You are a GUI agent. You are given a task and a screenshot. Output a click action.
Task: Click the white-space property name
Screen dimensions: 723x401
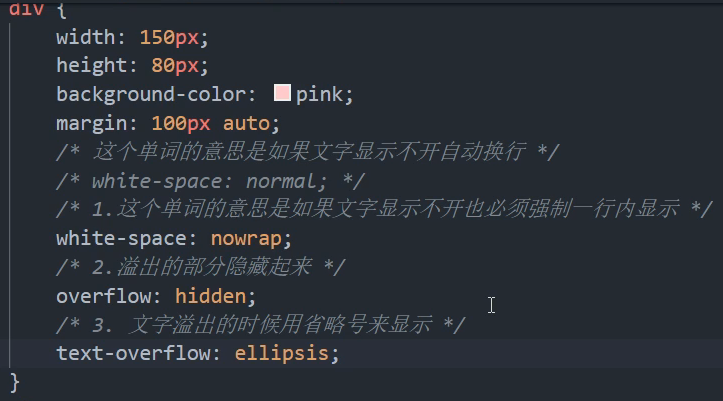click(122, 239)
